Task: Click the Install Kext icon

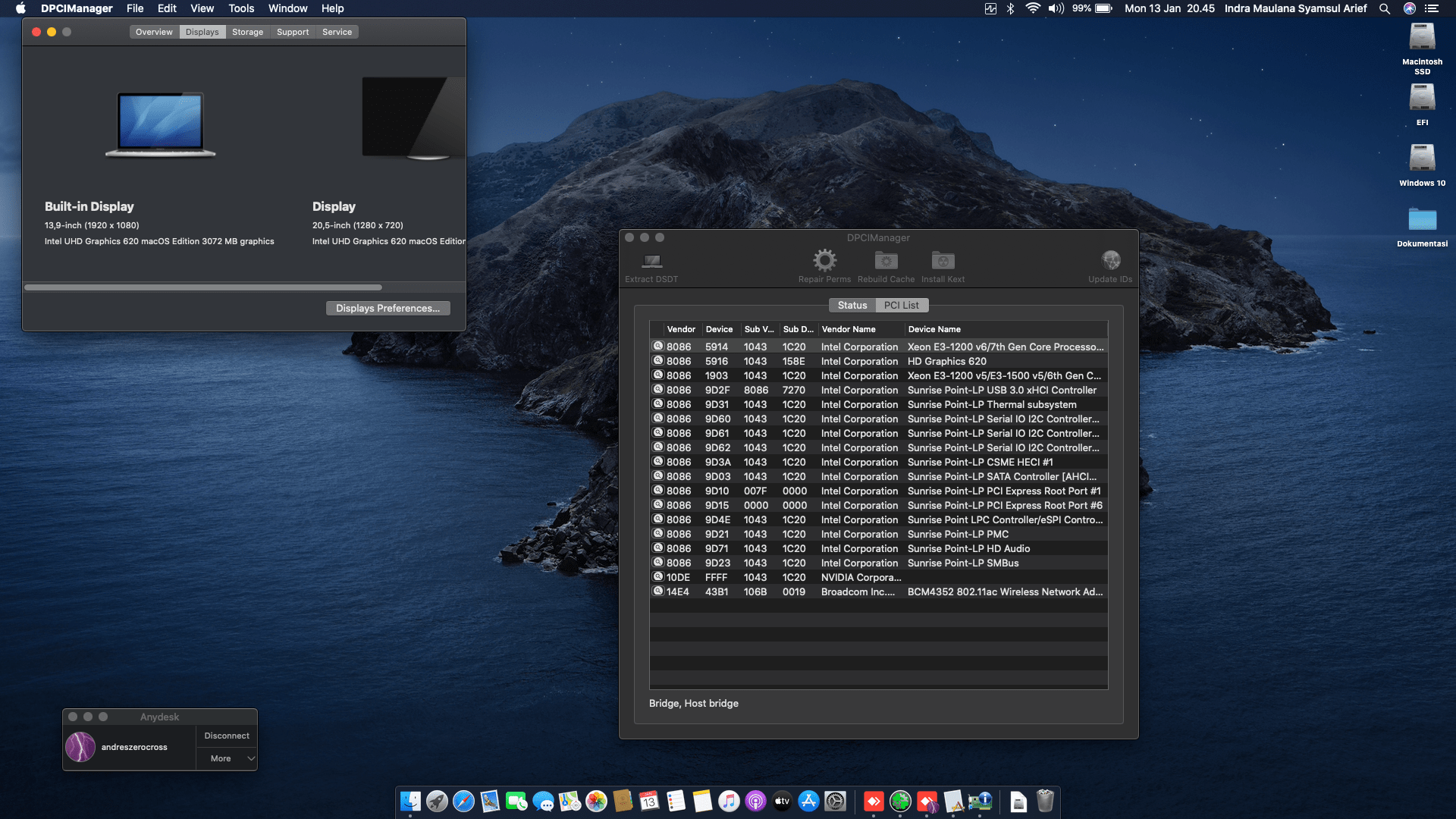Action: [943, 261]
